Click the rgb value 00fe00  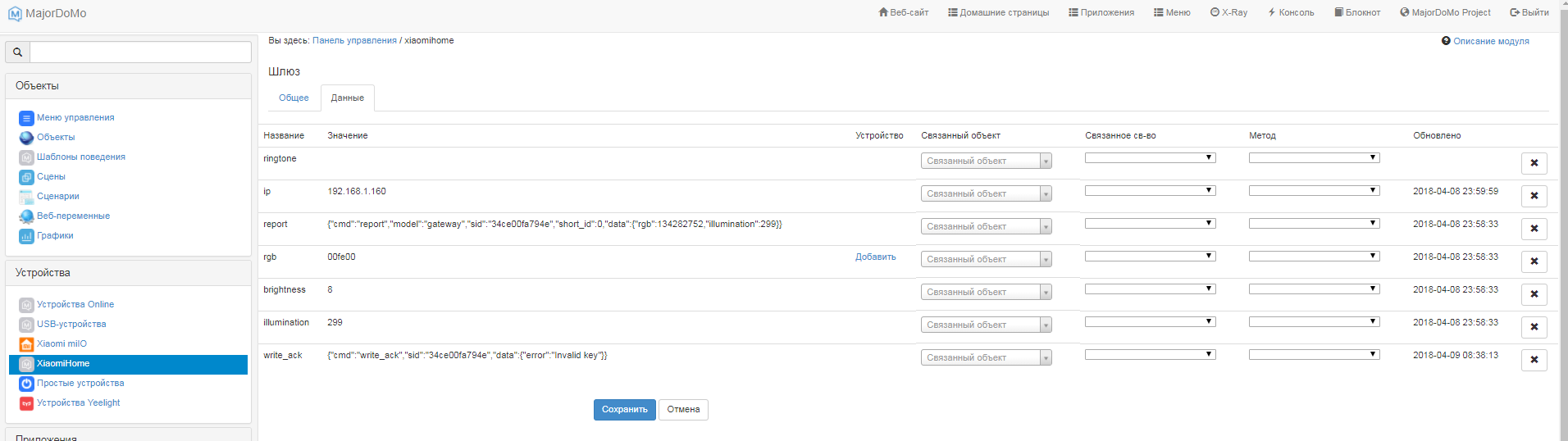point(341,257)
